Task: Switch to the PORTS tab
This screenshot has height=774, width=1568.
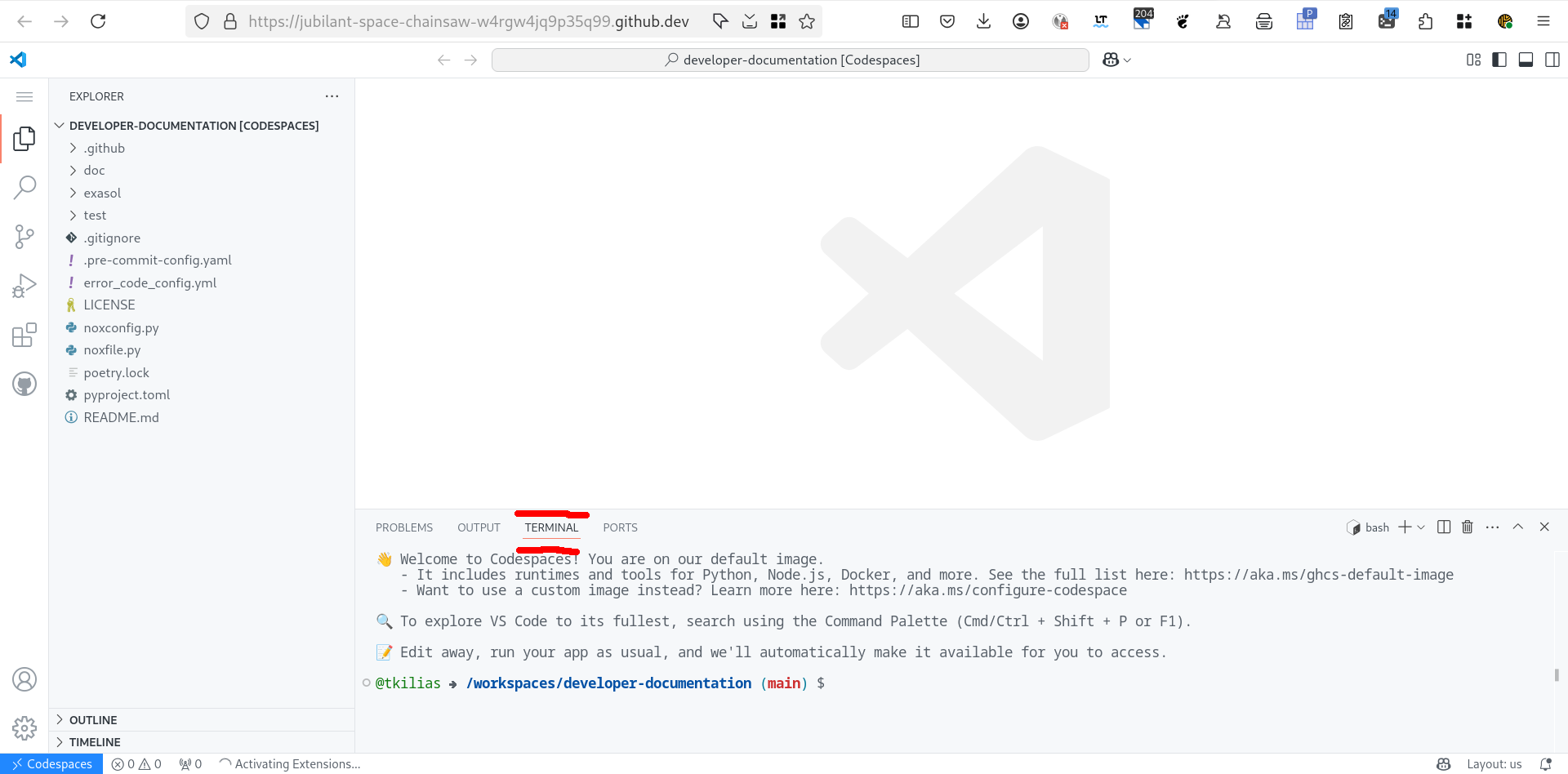Action: coord(620,527)
